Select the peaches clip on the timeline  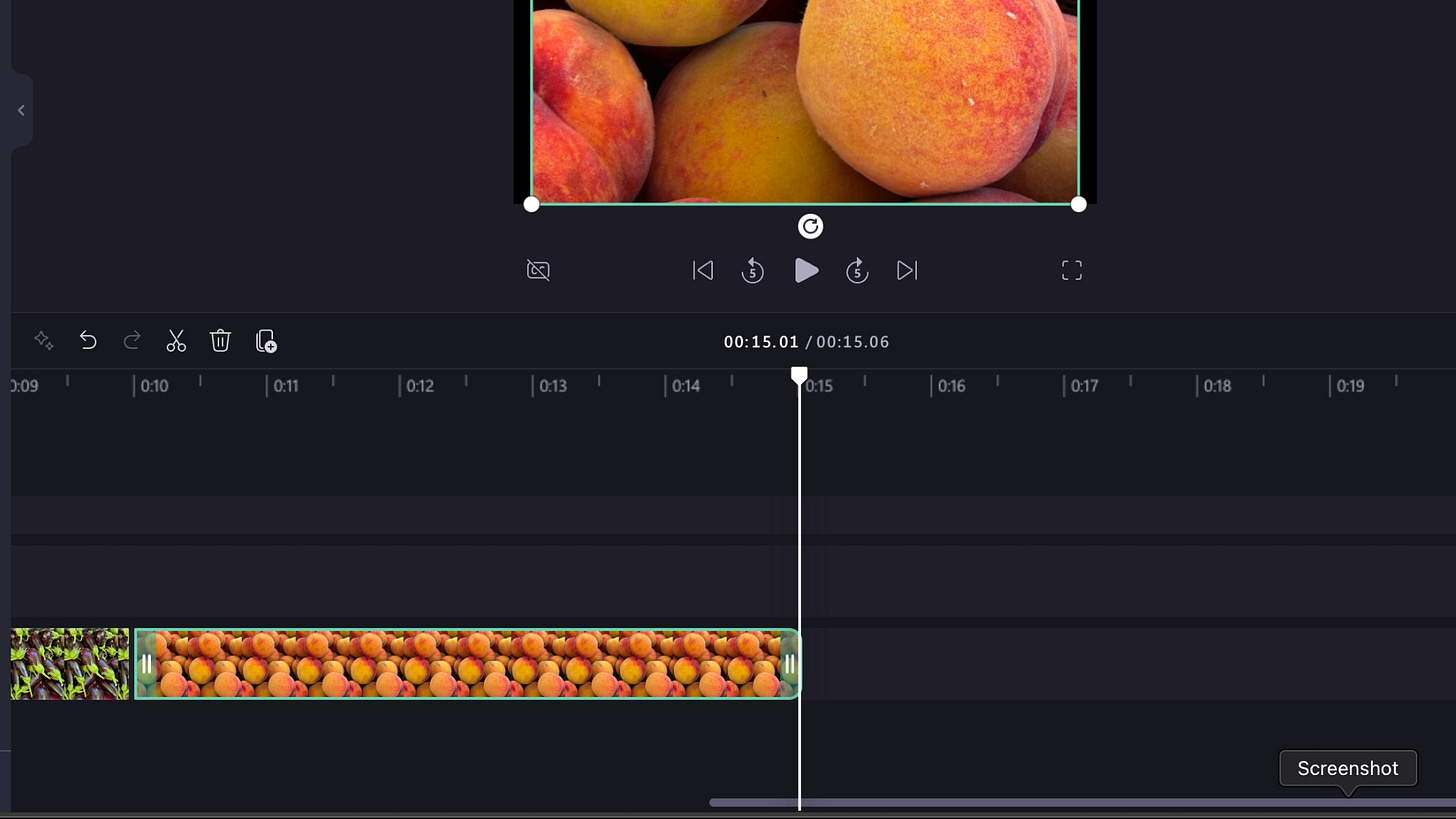[467, 664]
